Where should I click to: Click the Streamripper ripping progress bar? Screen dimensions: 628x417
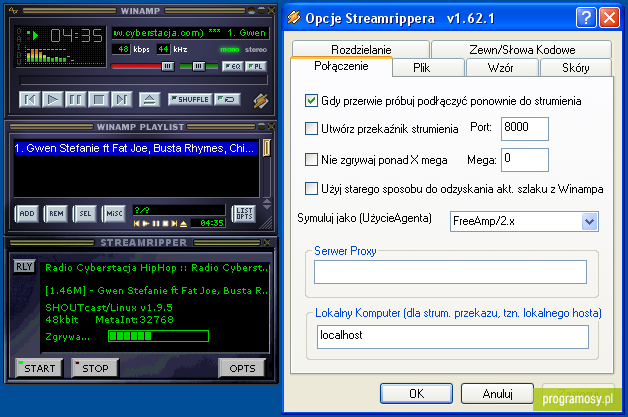pos(159,336)
